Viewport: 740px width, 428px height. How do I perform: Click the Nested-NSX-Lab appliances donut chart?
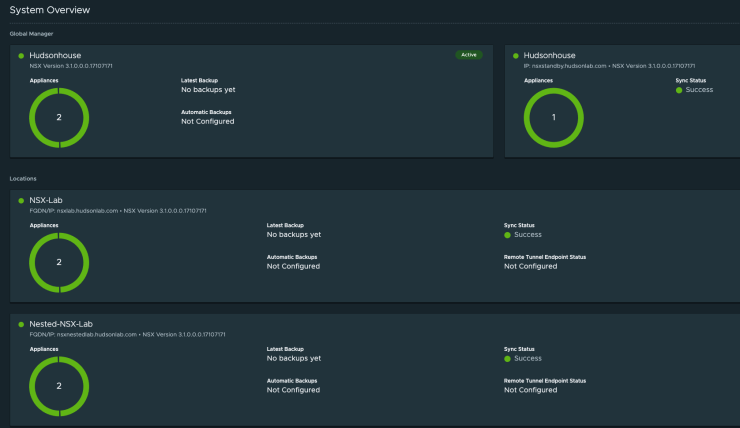(x=60, y=385)
